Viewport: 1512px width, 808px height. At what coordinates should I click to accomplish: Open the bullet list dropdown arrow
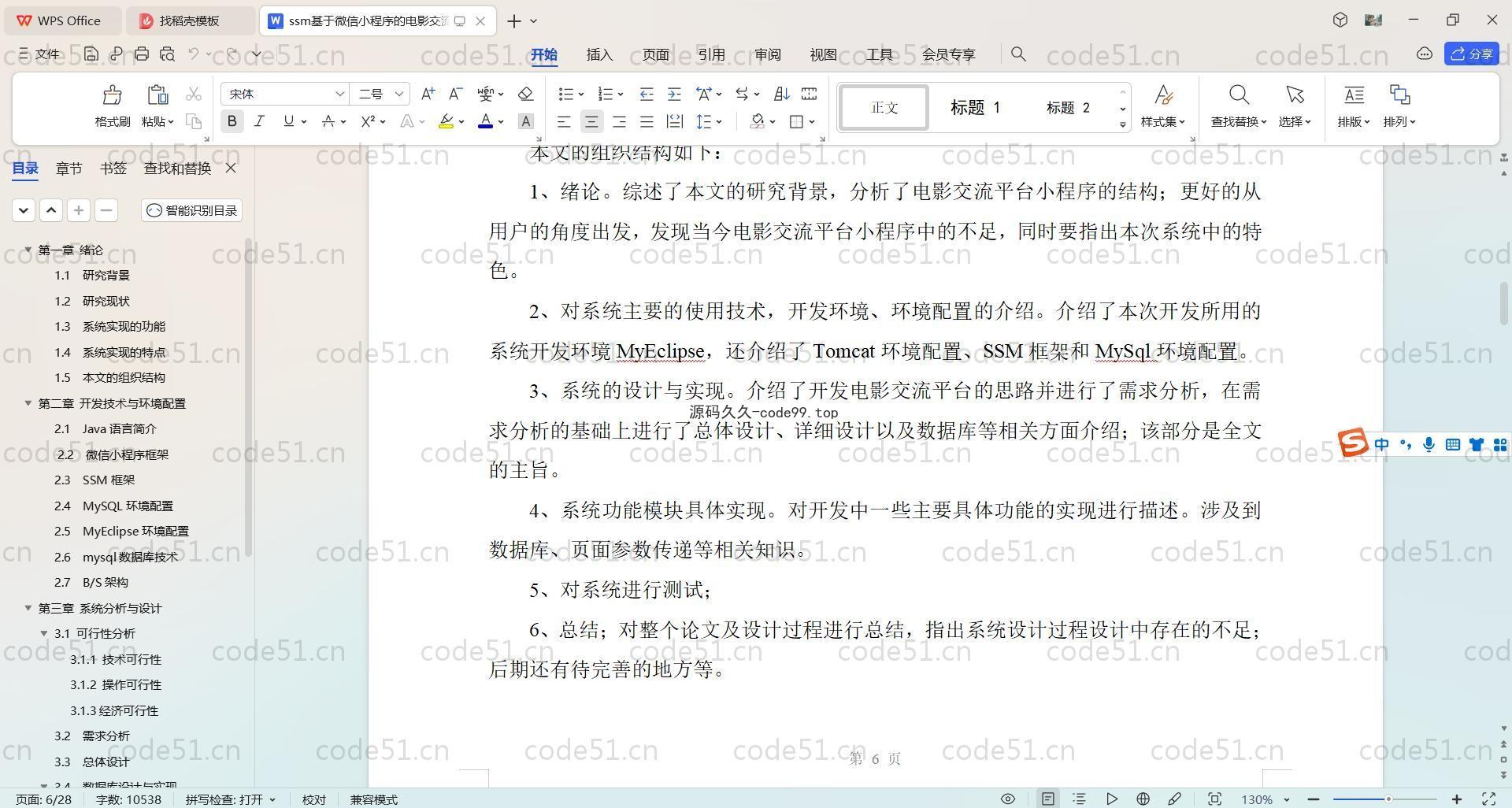pos(581,95)
